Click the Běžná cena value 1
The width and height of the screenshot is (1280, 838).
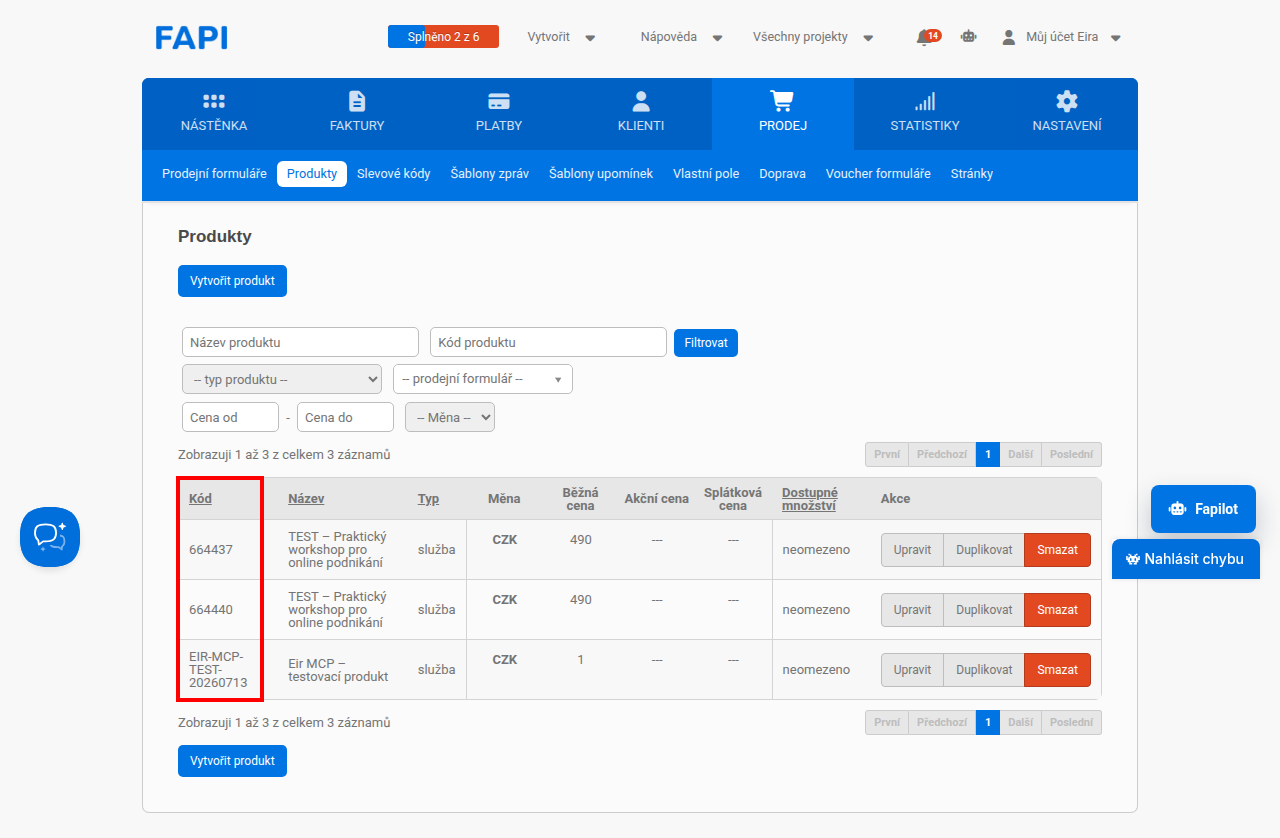[x=580, y=660]
